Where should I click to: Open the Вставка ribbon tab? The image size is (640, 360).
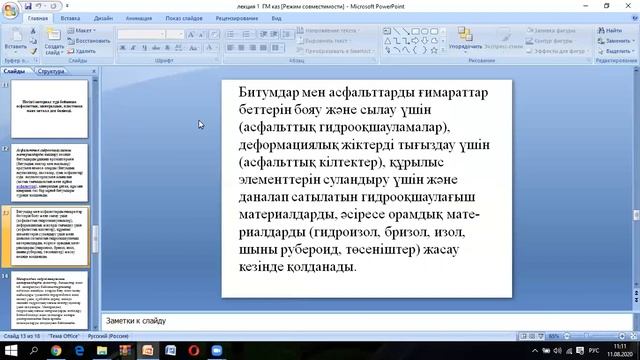70,18
